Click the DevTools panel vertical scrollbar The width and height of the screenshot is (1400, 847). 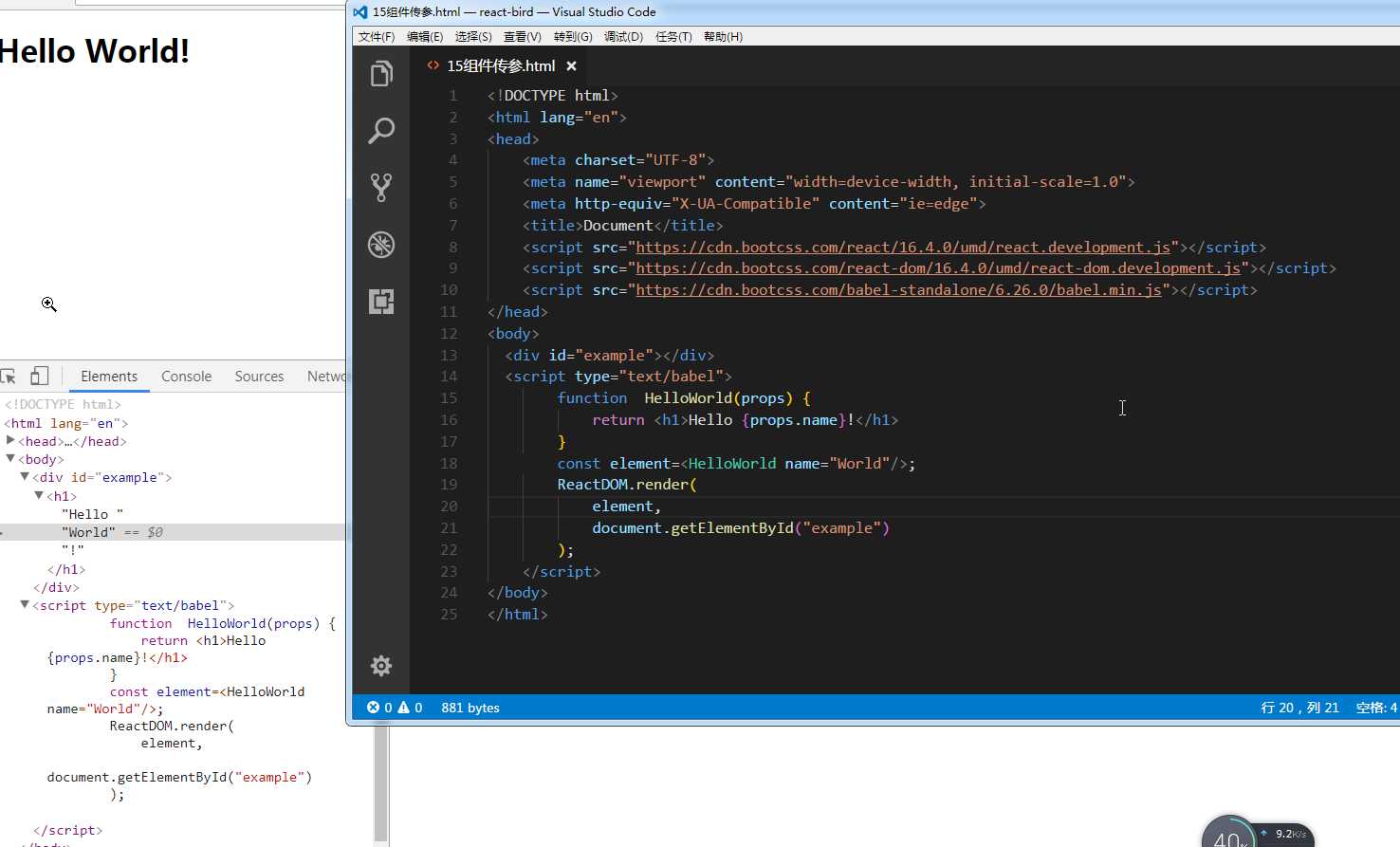tap(381, 783)
